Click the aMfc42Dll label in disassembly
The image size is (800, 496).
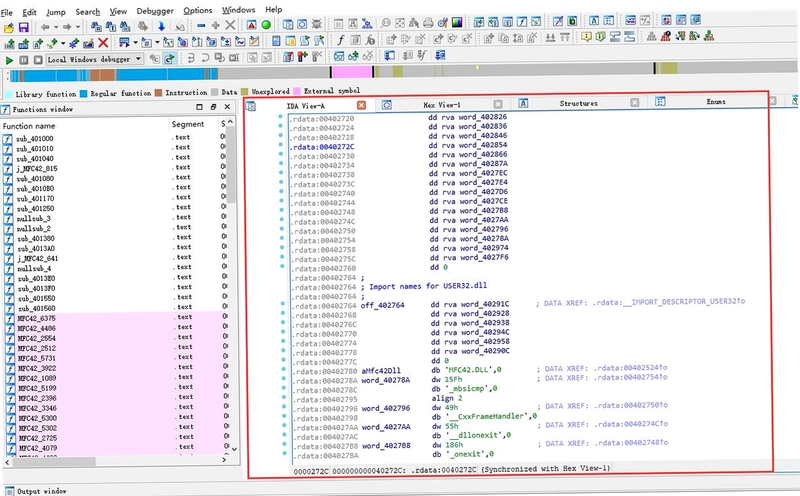381,370
